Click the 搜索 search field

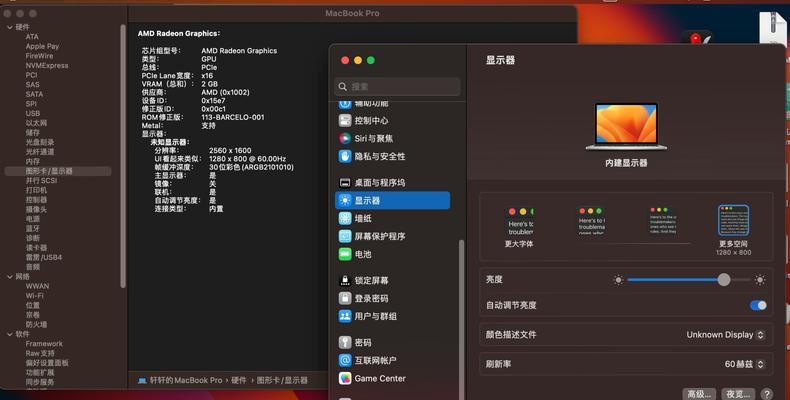tap(398, 87)
